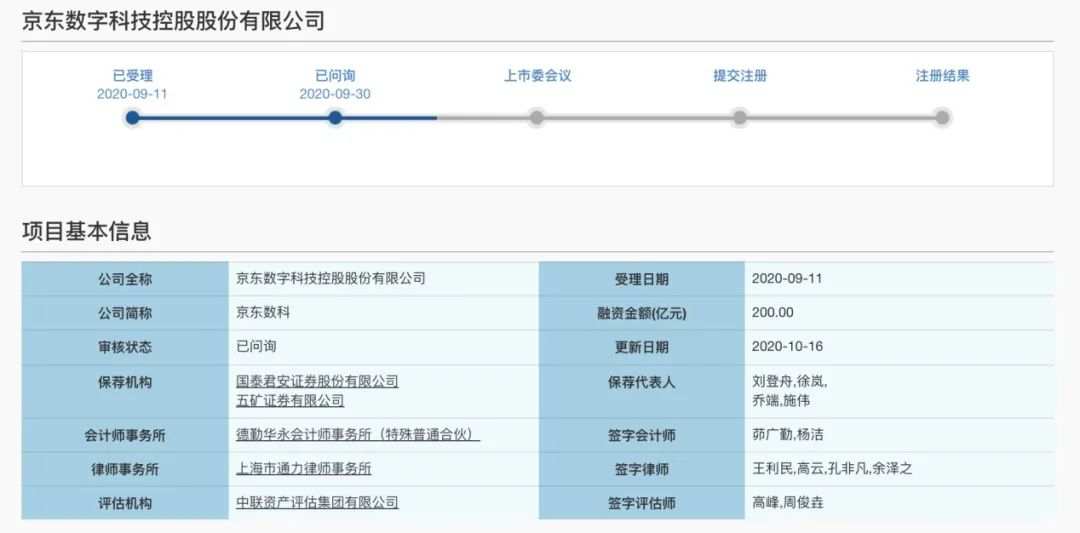
Task: Click the 提交注册 timeline dot
Action: click(x=740, y=118)
